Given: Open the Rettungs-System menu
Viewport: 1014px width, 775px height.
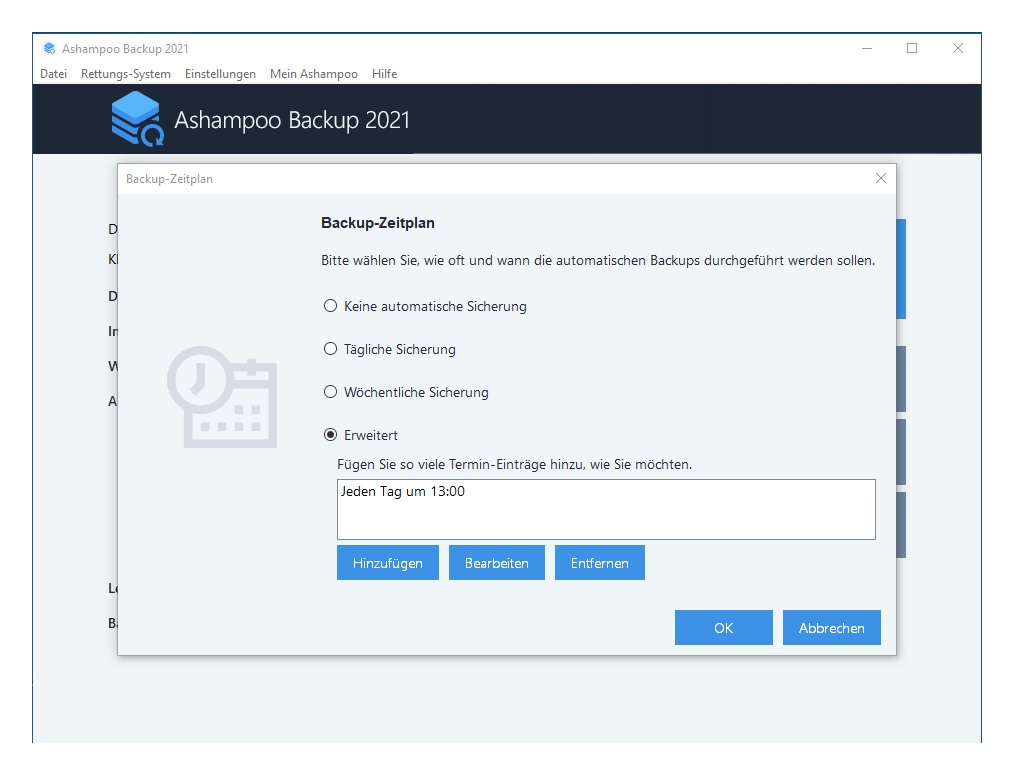Looking at the screenshot, I should pos(126,74).
